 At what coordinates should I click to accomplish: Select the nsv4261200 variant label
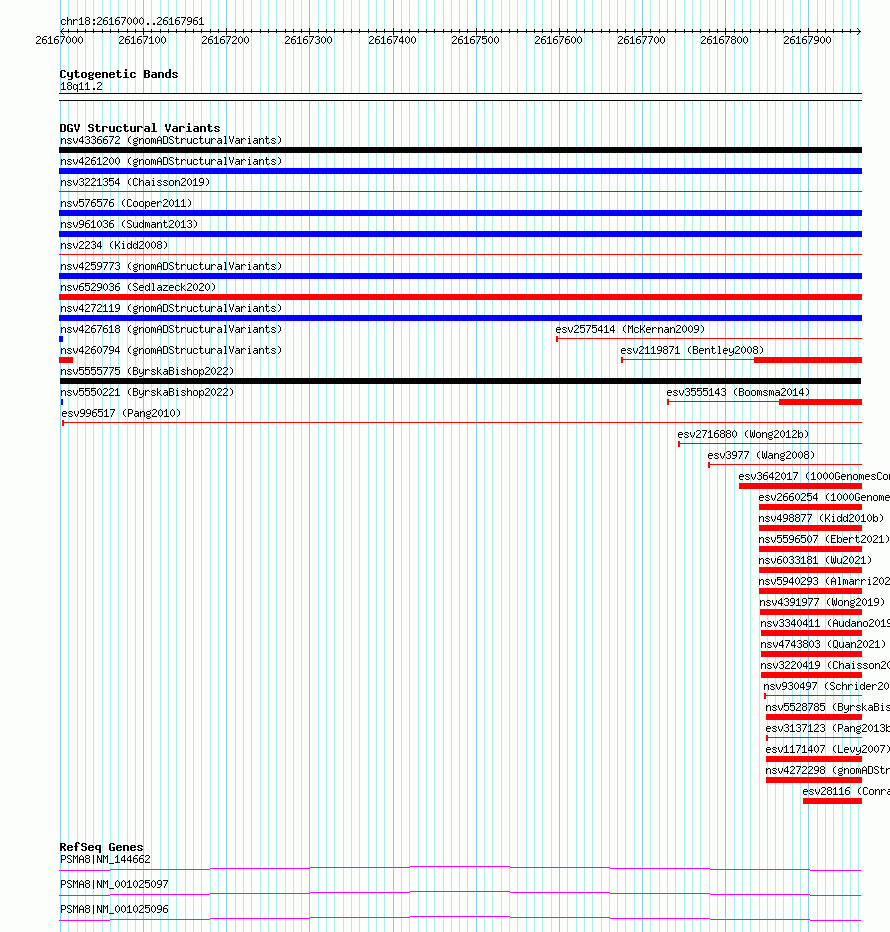pos(171,161)
